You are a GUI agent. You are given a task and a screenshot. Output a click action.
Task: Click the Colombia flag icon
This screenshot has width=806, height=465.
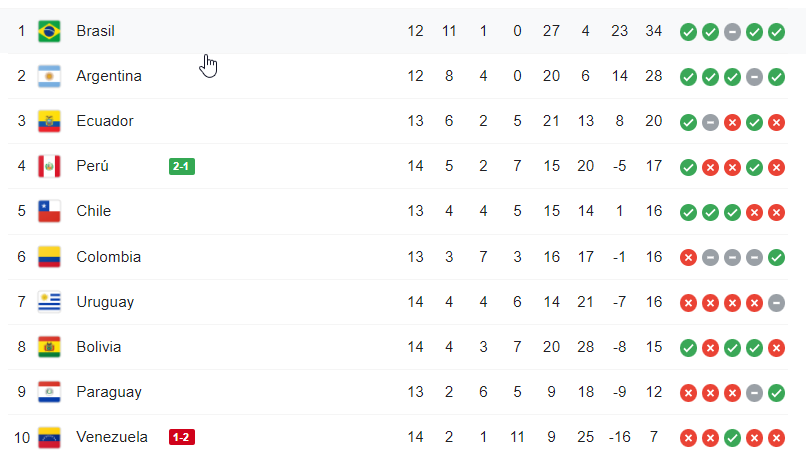(x=49, y=257)
